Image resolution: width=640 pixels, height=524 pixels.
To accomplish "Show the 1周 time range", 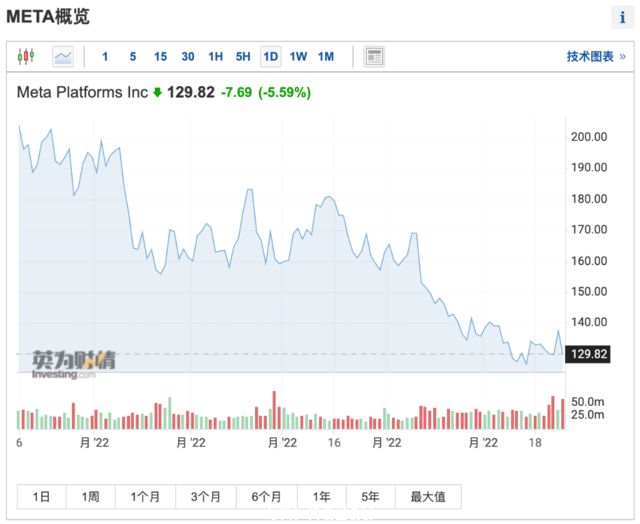I will tap(90, 497).
